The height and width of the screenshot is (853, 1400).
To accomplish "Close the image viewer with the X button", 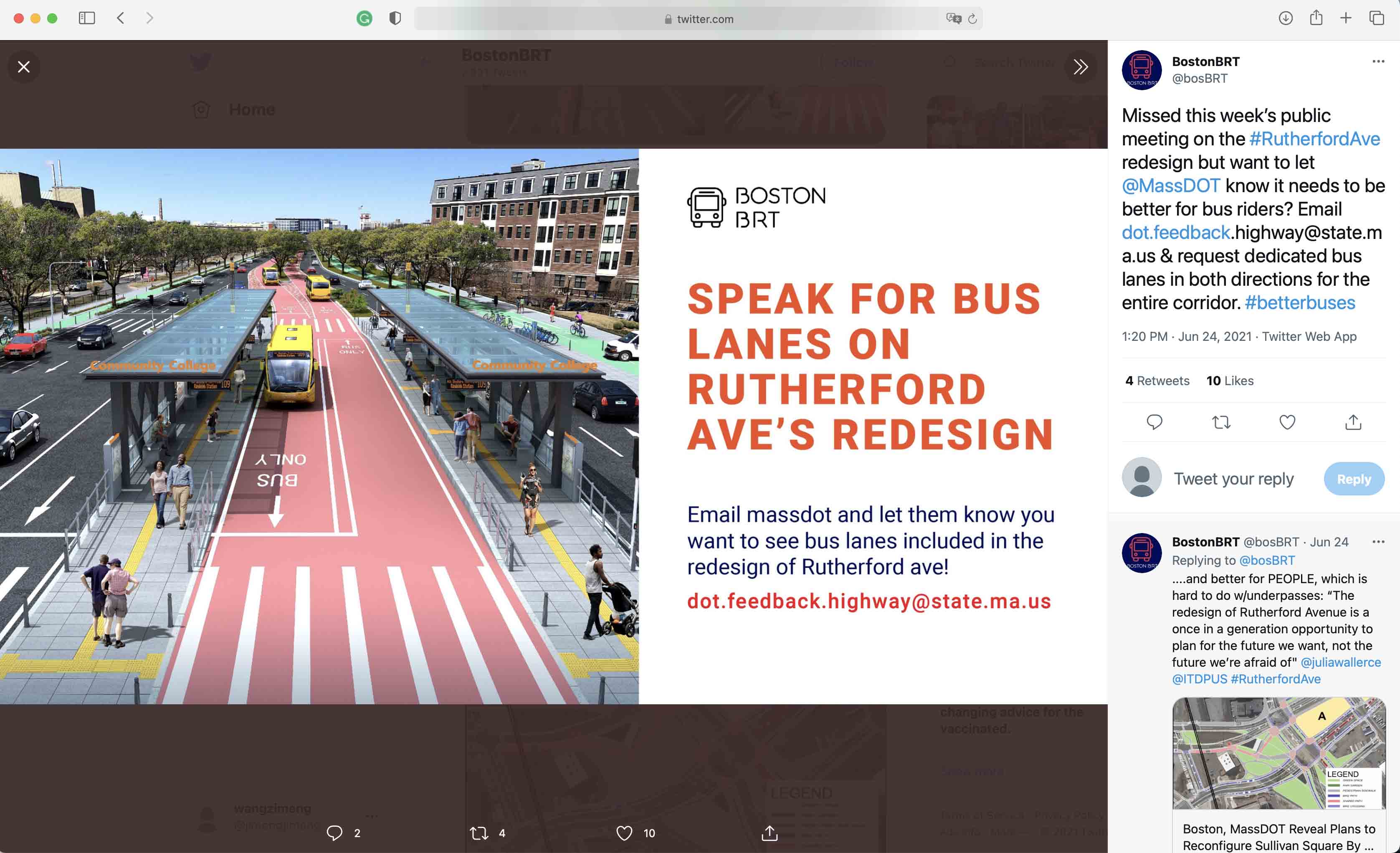I will click(x=24, y=67).
